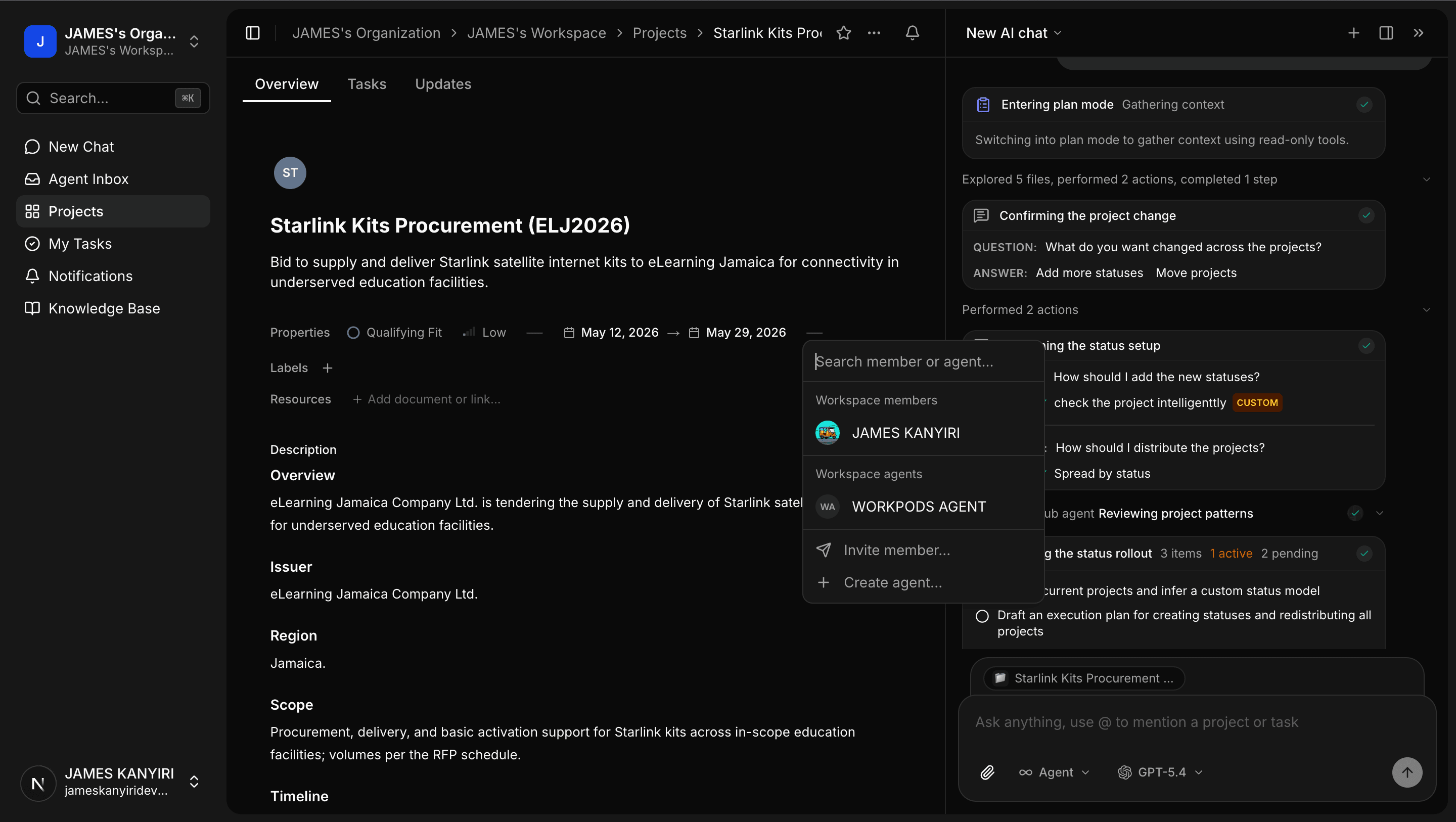Click Projects breadcrumb
1456x822 pixels.
pos(660,33)
